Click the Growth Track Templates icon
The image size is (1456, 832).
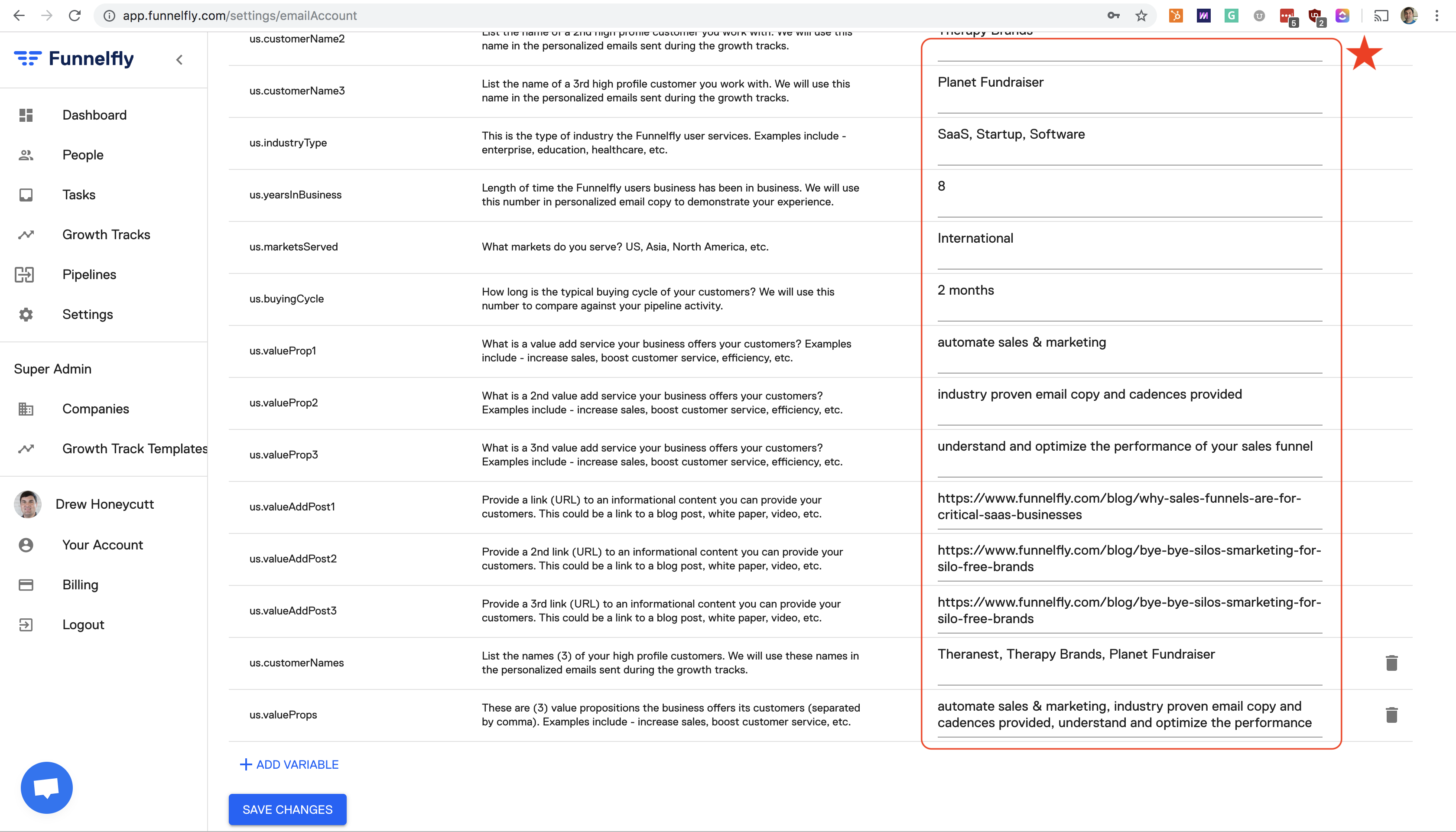(26, 448)
